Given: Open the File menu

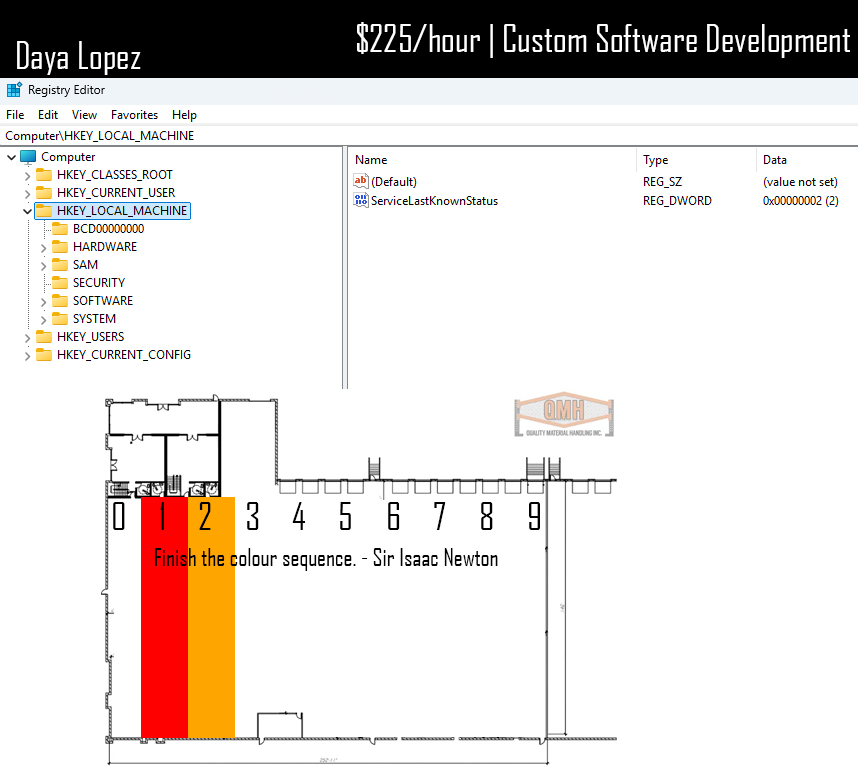Looking at the screenshot, I should tap(15, 115).
